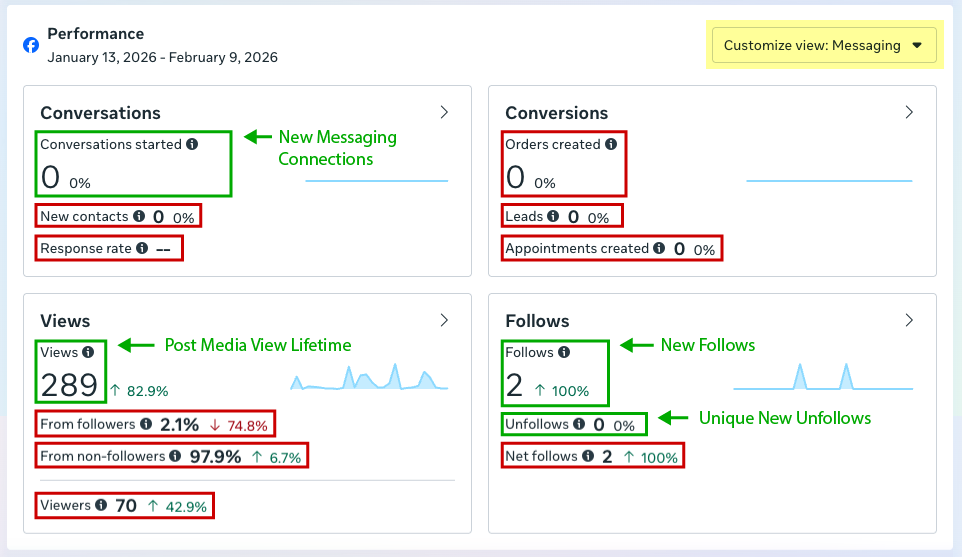The height and width of the screenshot is (557, 962).
Task: Expand the Conversions card chevron
Action: [909, 112]
